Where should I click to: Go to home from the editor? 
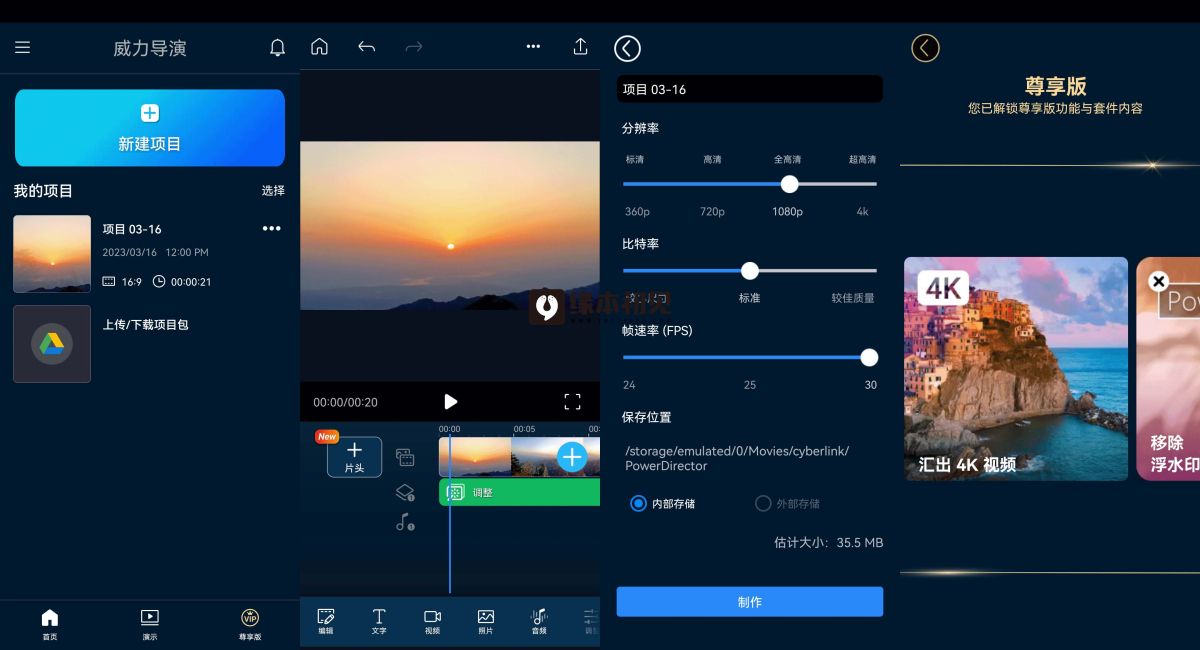(319, 47)
